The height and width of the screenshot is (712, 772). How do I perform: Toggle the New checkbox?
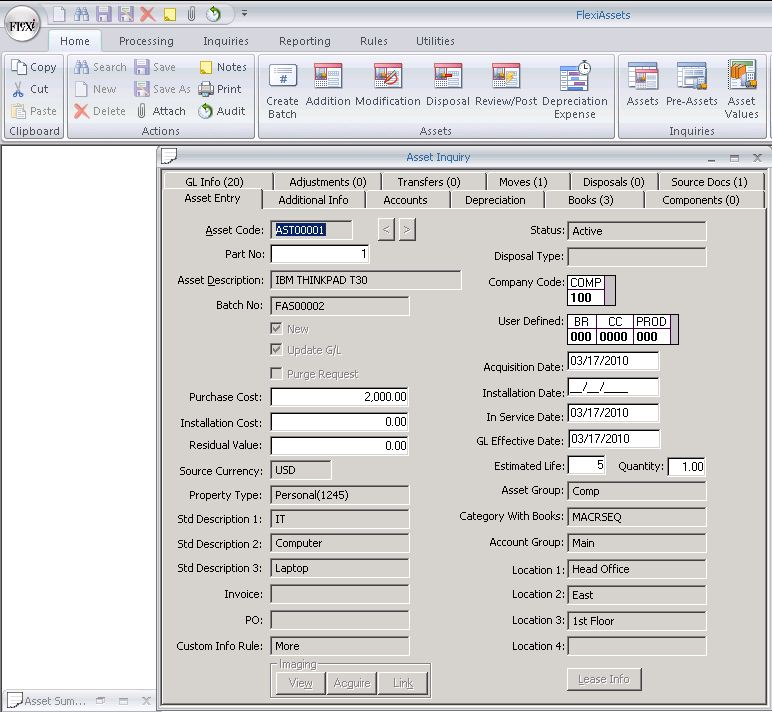point(277,328)
